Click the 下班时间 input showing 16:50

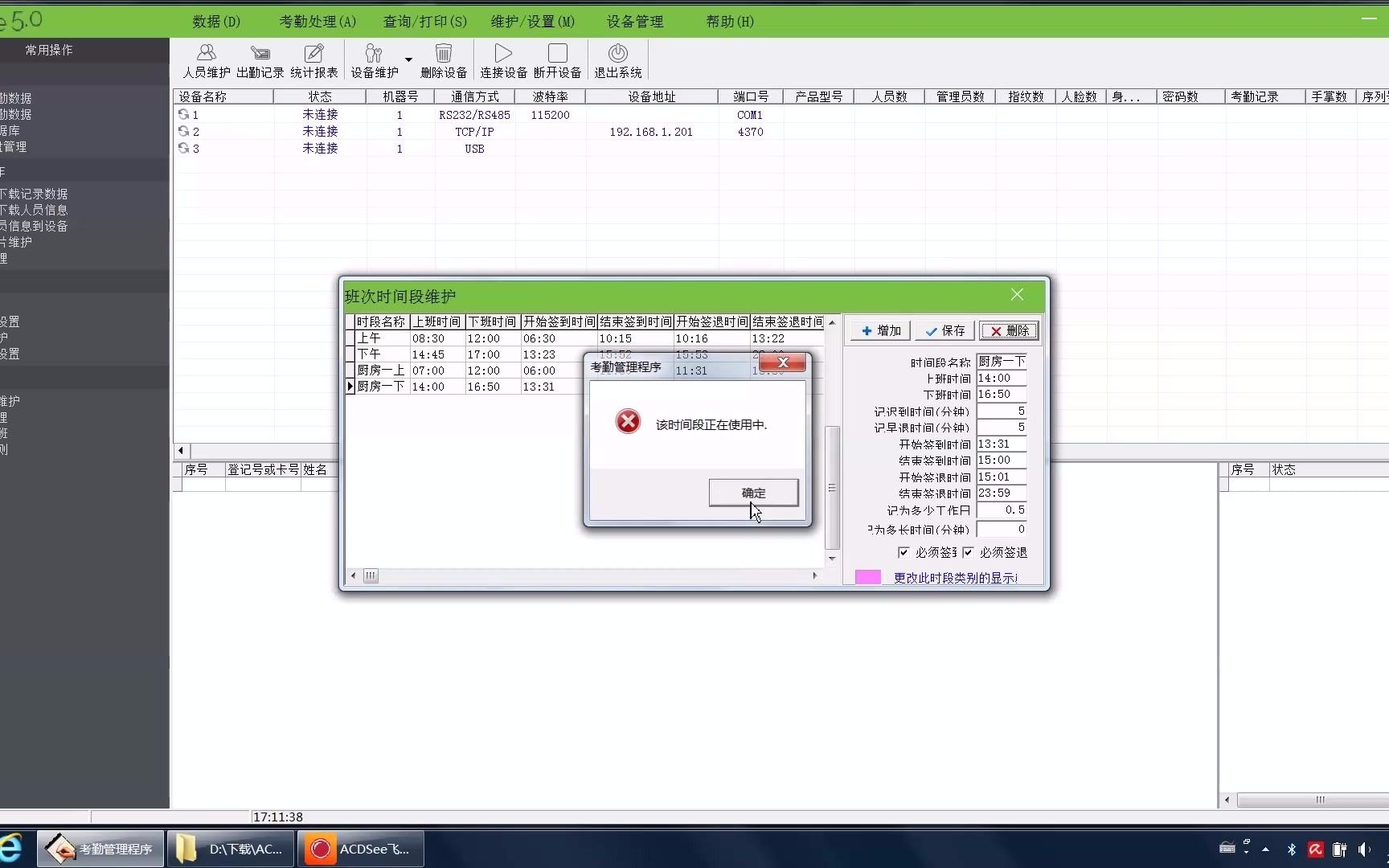[1002, 395]
